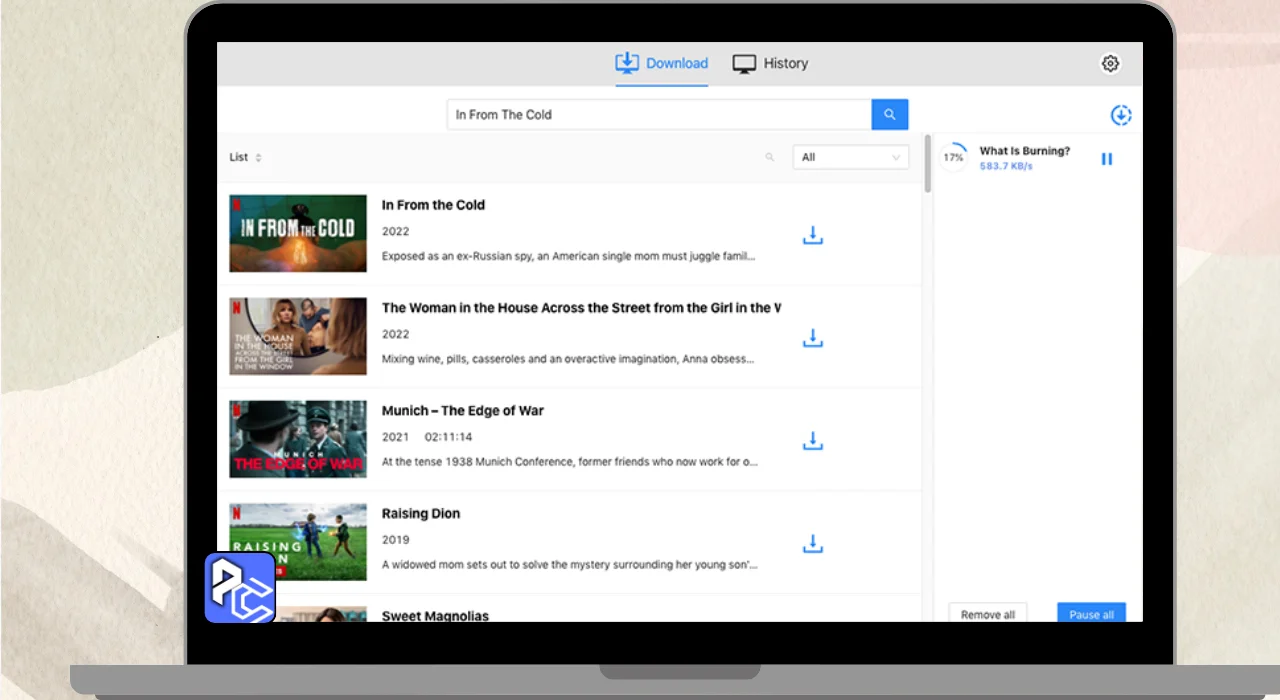Viewport: 1280px width, 700px height.
Task: Download In From the Cold
Action: click(x=813, y=236)
